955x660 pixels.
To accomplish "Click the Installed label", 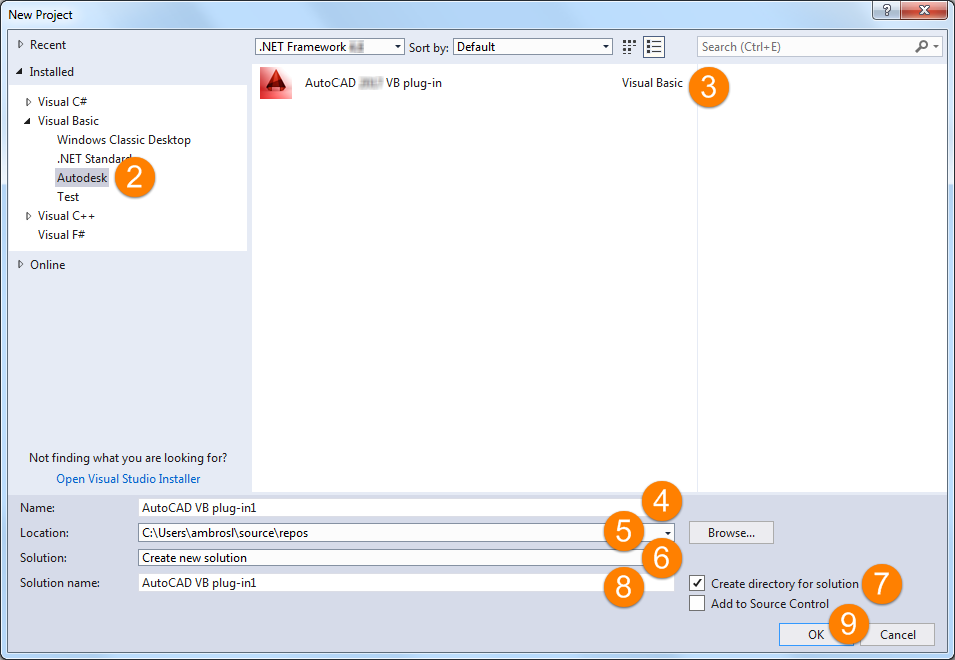I will (x=52, y=72).
